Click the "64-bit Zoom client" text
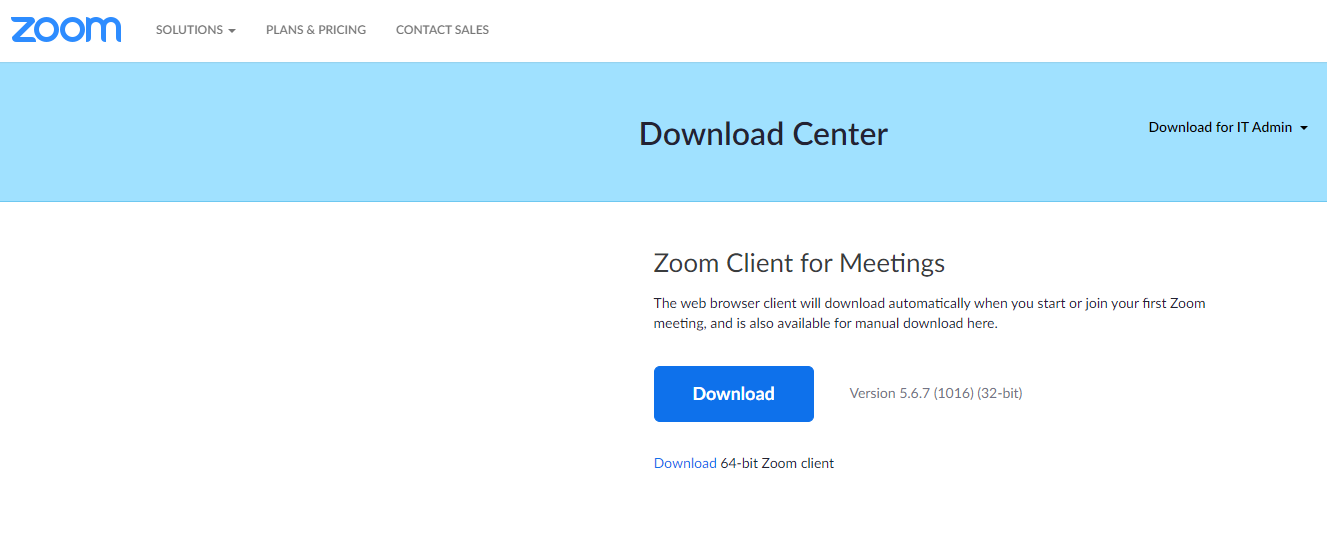1327x533 pixels. point(777,464)
